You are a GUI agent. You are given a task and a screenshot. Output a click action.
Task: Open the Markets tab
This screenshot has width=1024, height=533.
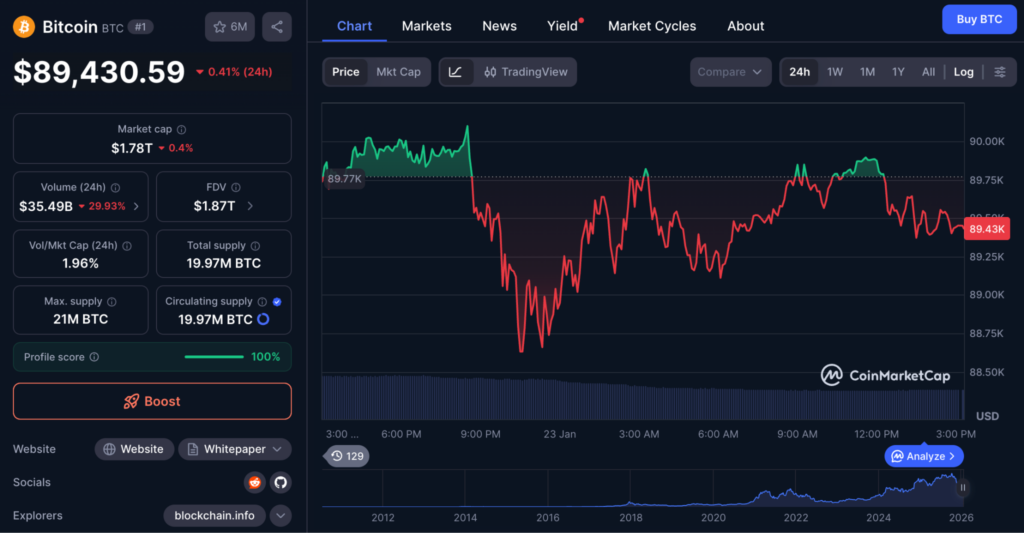click(426, 26)
